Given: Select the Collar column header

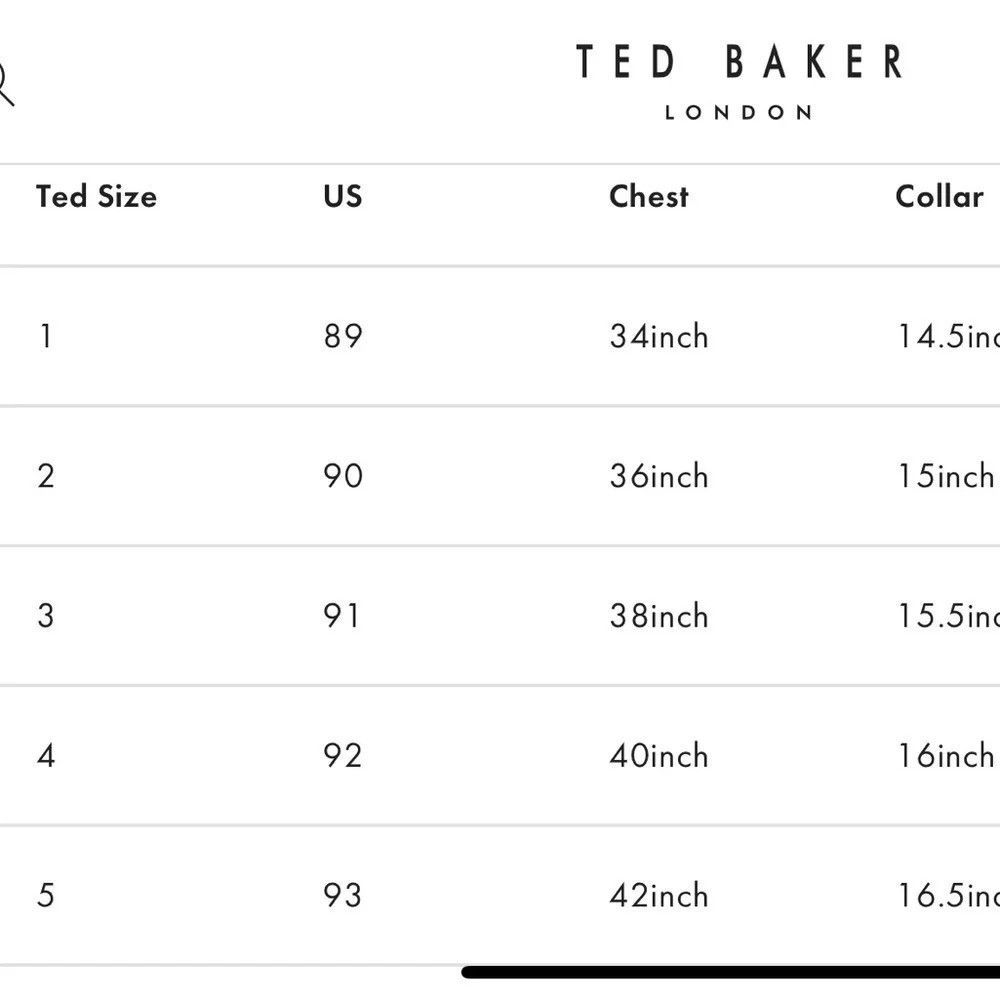Looking at the screenshot, I should pyautogui.click(x=938, y=197).
